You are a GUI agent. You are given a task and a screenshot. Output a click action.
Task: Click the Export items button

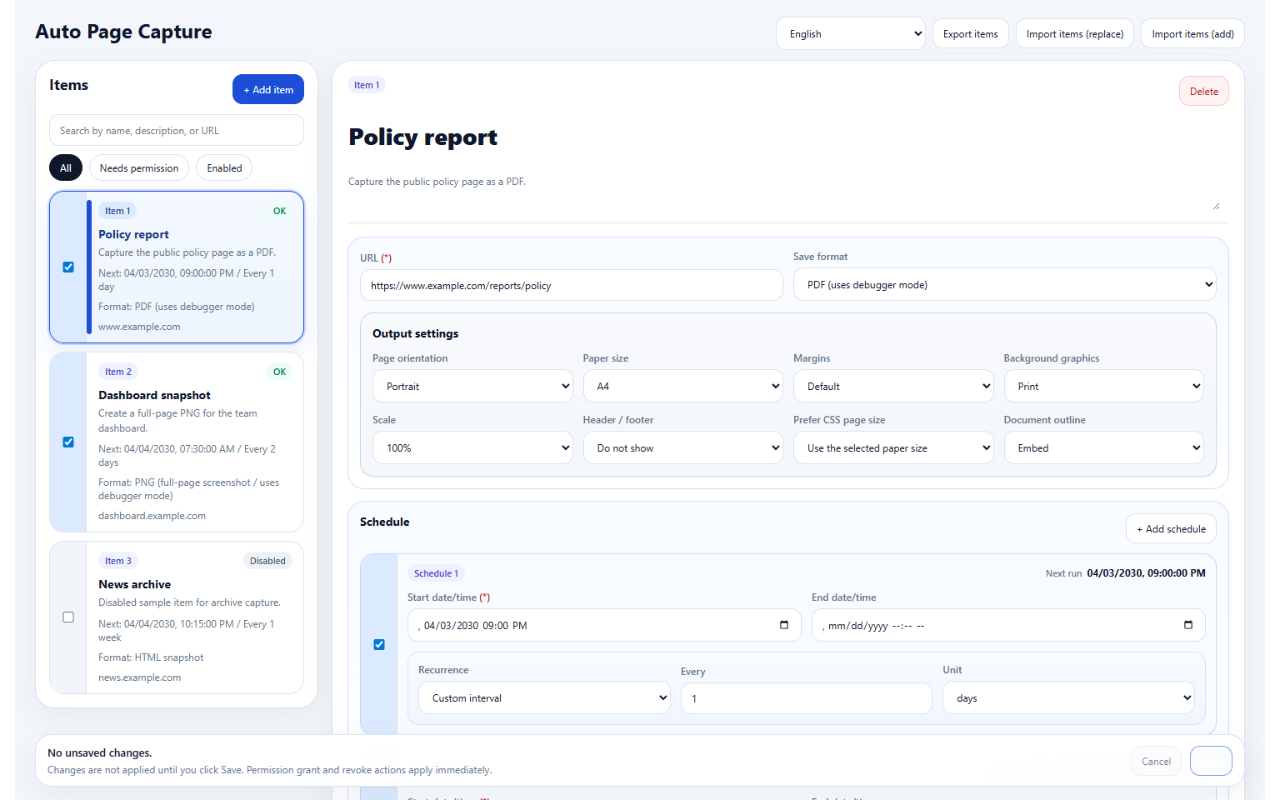(x=970, y=34)
